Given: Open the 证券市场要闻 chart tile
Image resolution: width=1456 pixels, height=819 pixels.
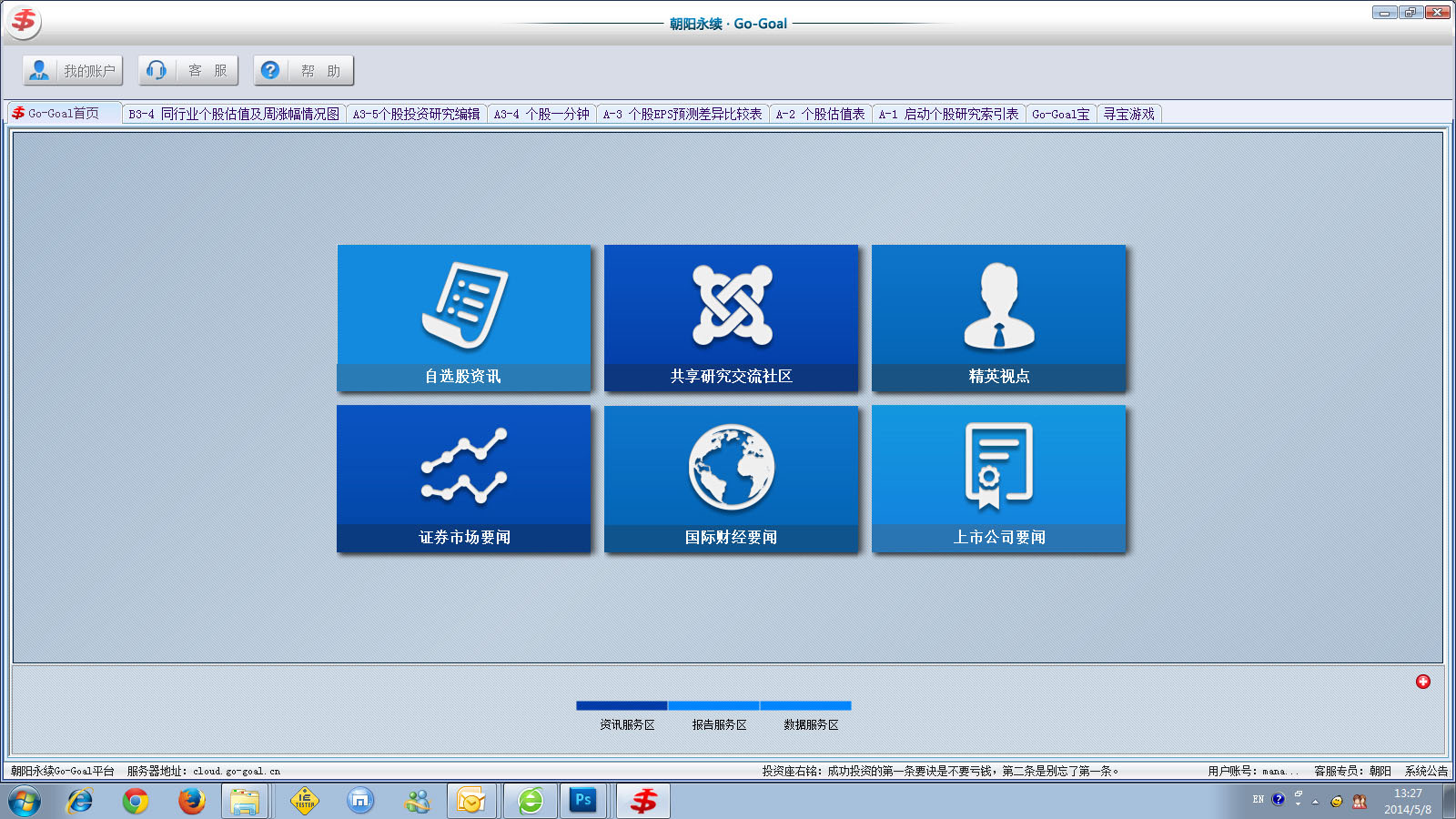Looking at the screenshot, I should coord(464,479).
